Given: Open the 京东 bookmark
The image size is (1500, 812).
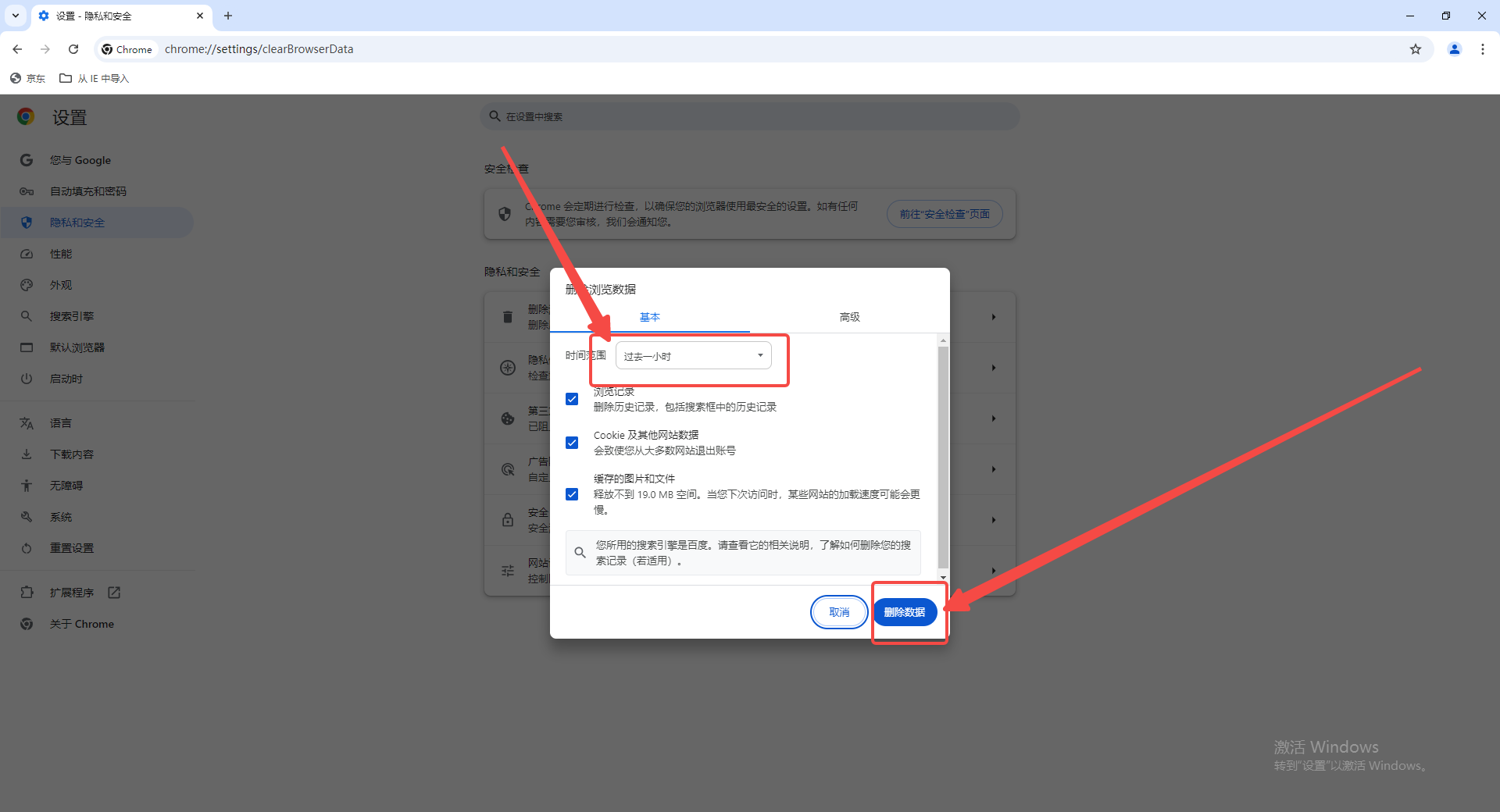Looking at the screenshot, I should point(28,78).
